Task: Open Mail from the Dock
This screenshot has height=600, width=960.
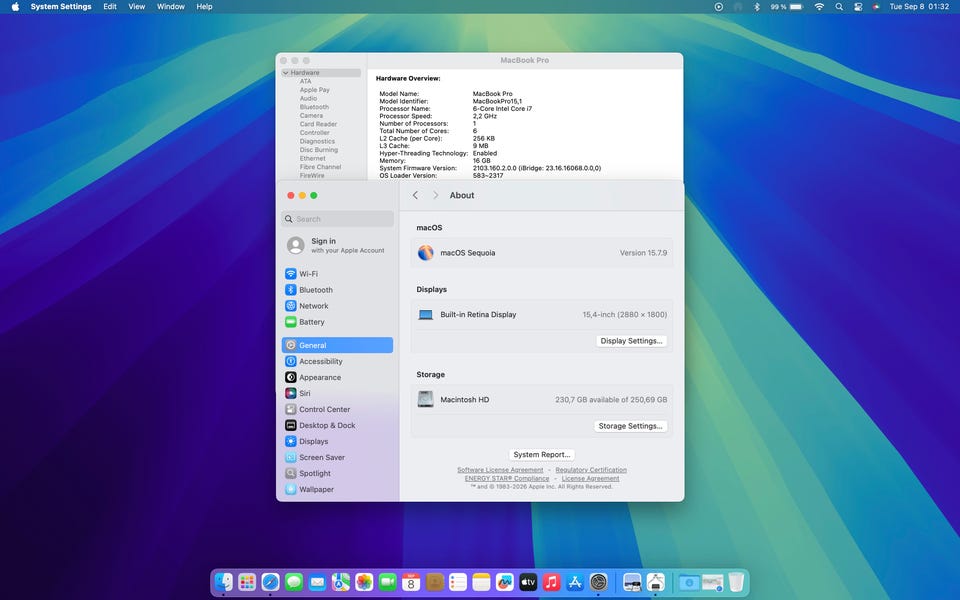Action: [x=317, y=582]
